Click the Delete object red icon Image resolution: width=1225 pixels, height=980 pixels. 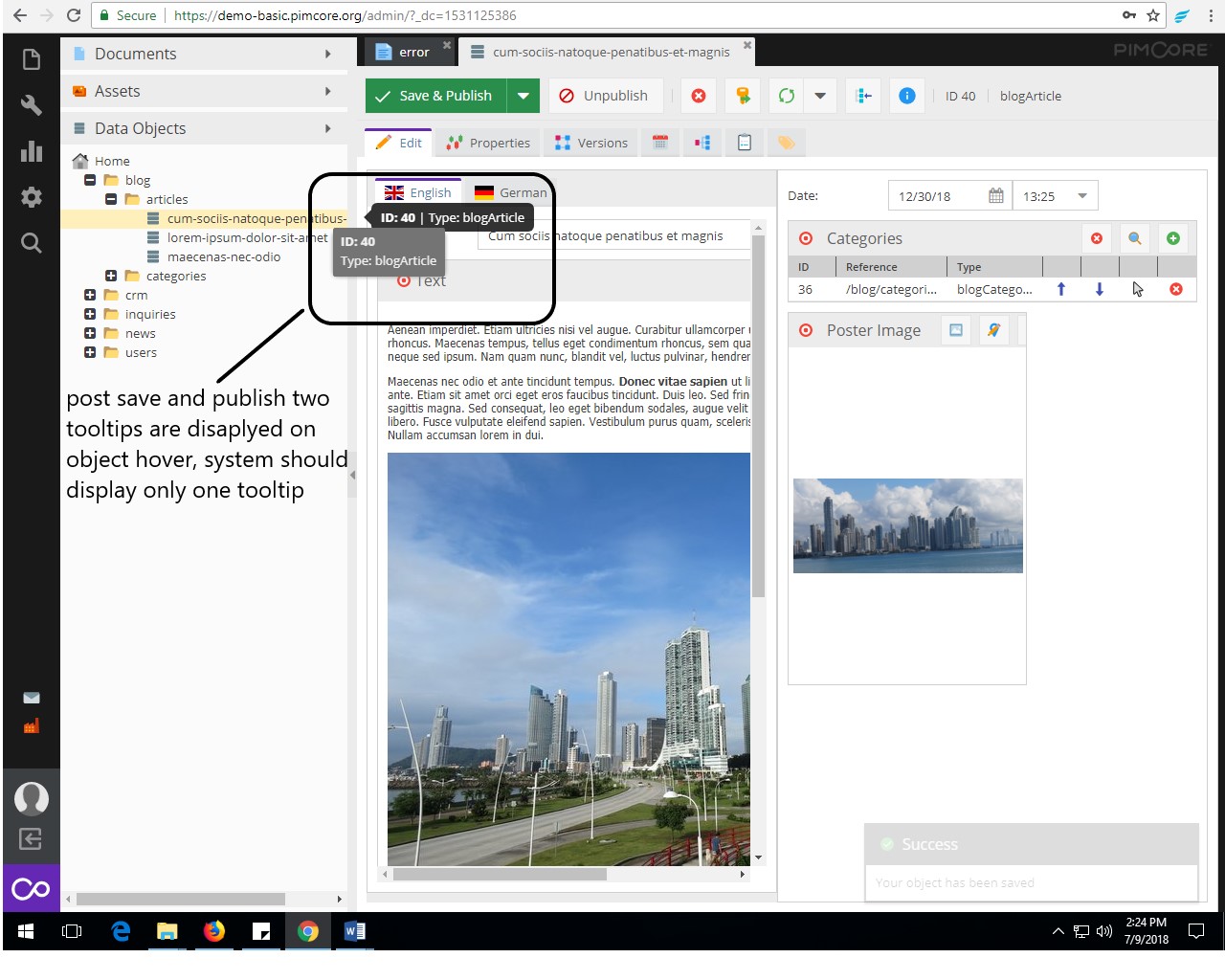(x=698, y=96)
